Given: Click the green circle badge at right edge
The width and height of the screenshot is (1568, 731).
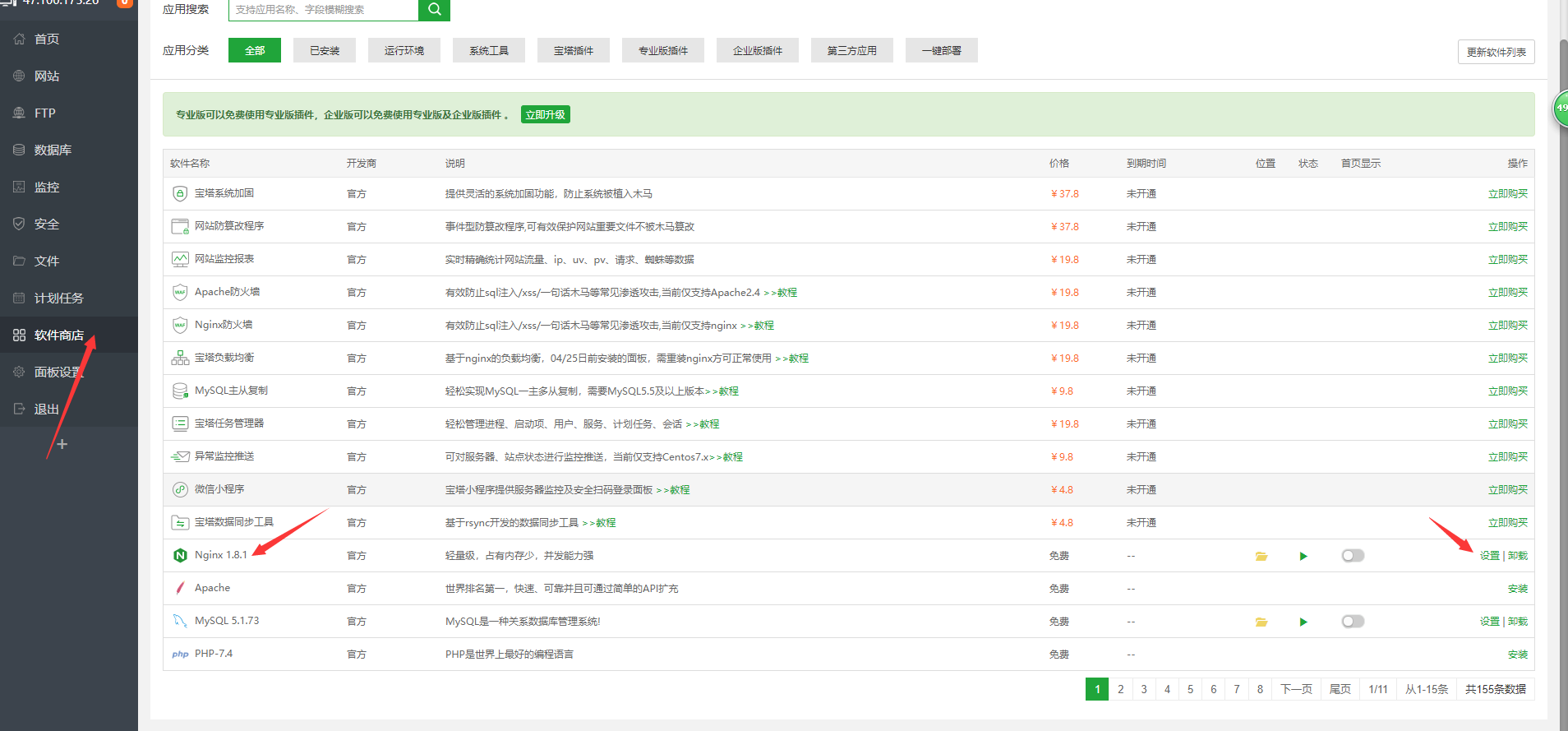Looking at the screenshot, I should 1560,108.
